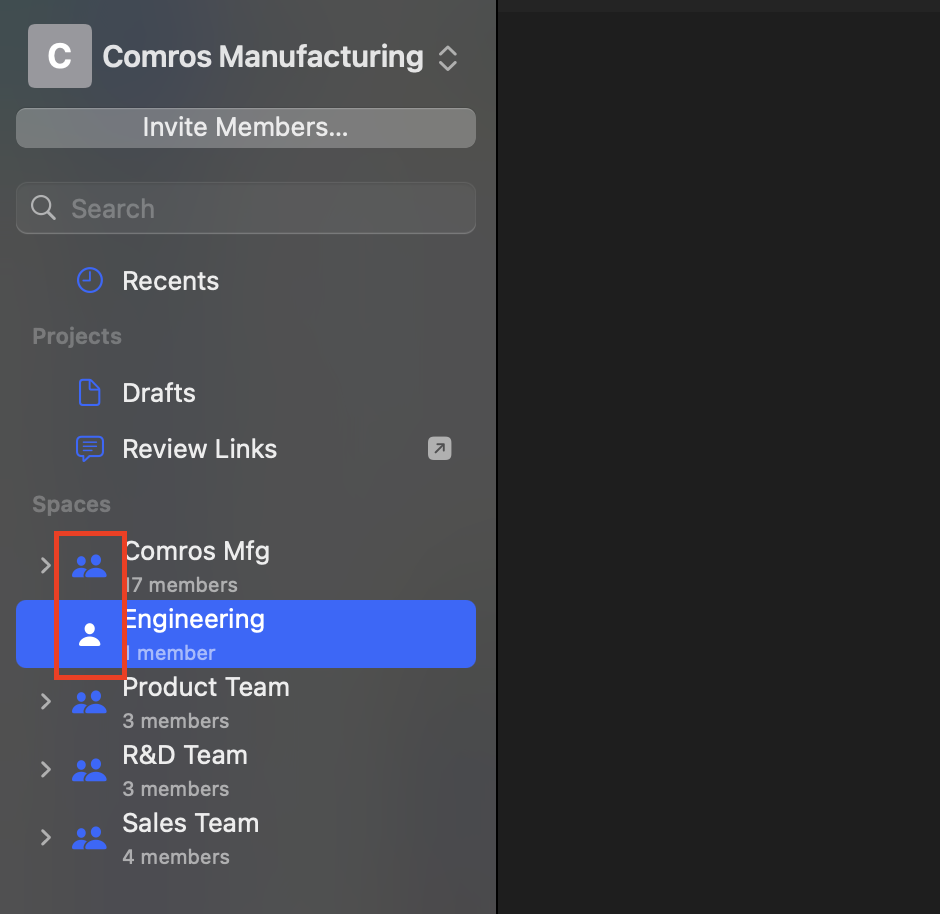
Task: Open the Drafts project
Action: tap(246, 393)
